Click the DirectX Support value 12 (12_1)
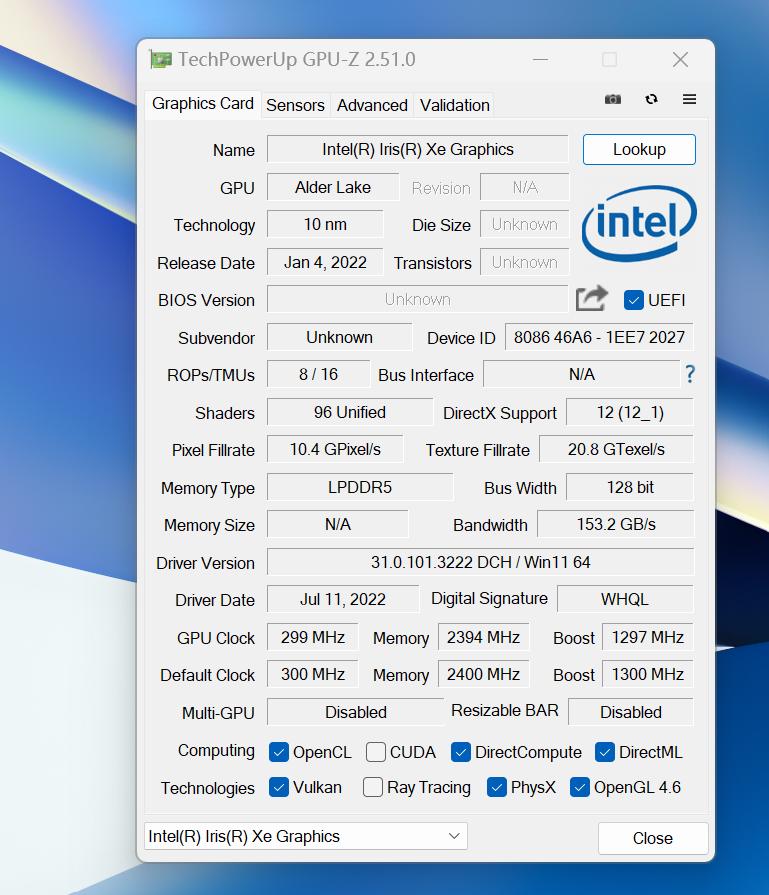Screen dimensions: 769x895 (x=630, y=412)
